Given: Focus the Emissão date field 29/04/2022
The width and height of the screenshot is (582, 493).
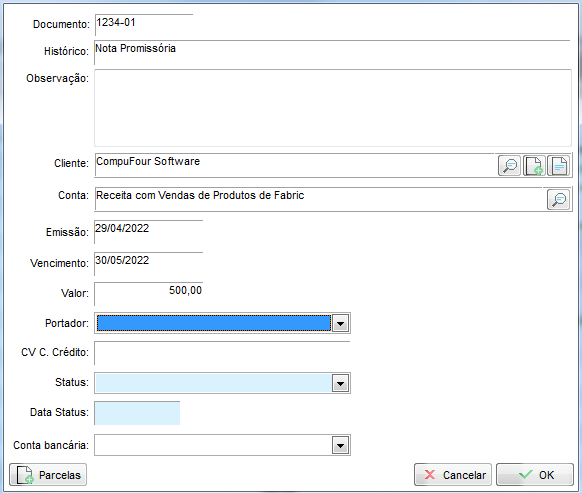Looking at the screenshot, I should click(x=148, y=232).
